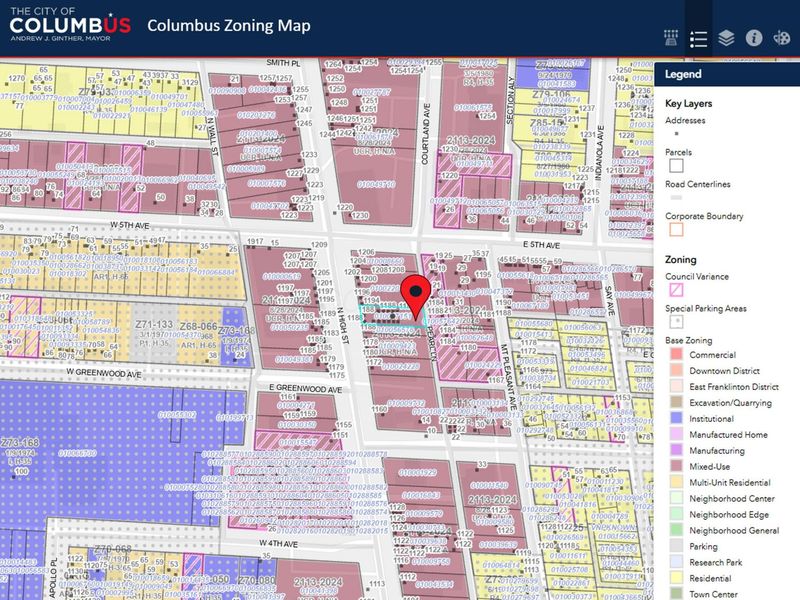Click the W GREENWOOD AVE street label

click(x=104, y=373)
